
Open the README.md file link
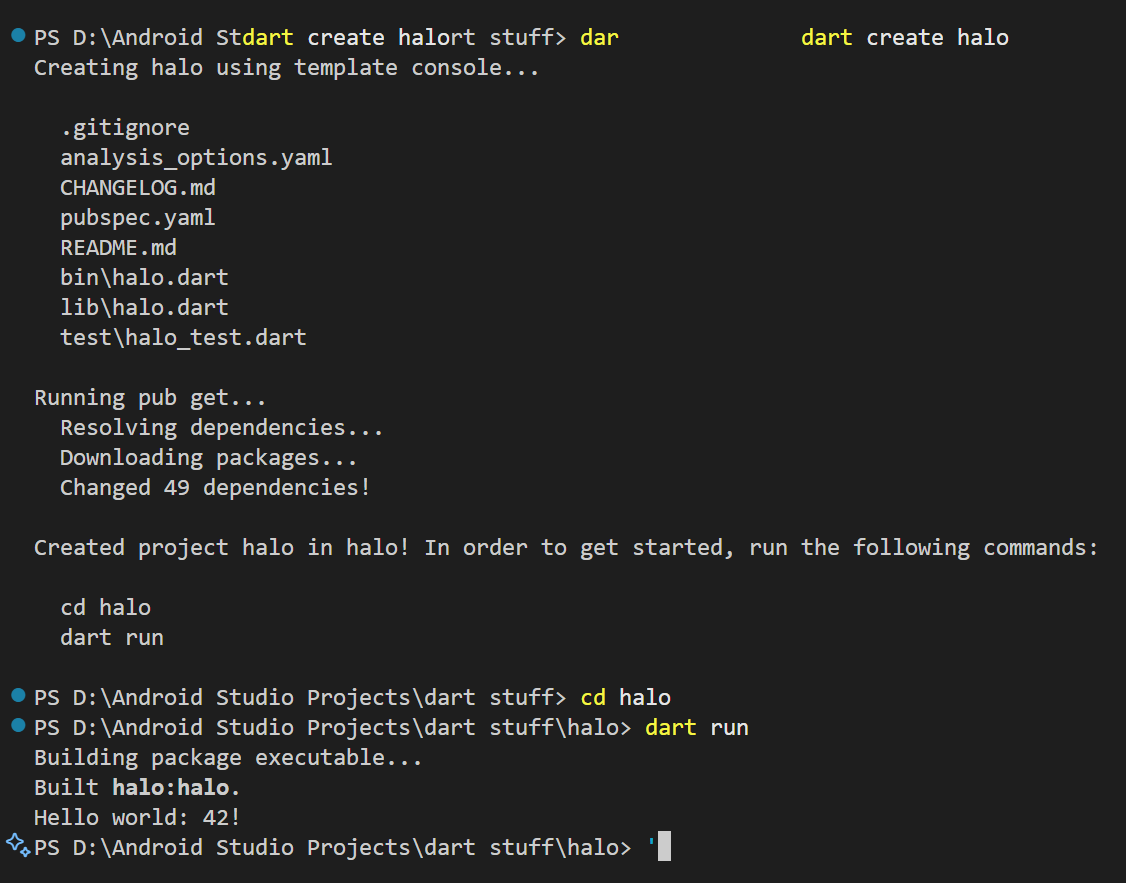click(118, 248)
